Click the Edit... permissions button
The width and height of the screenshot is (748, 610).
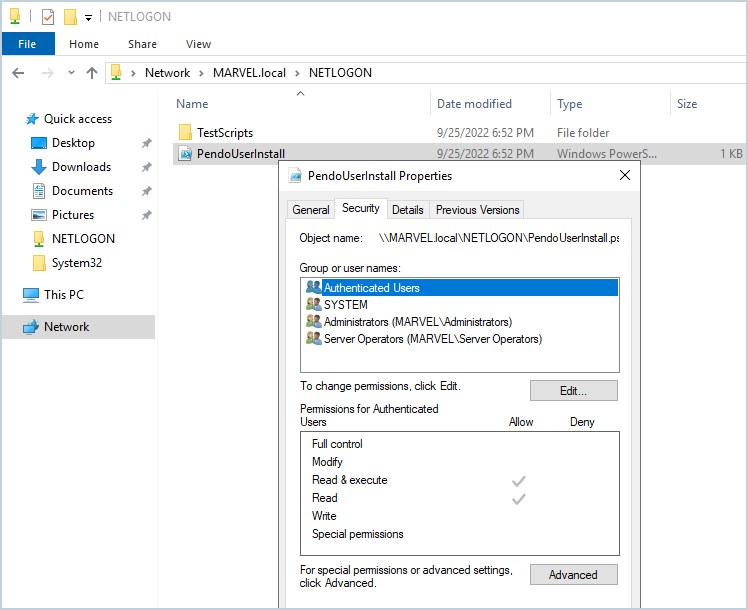573,391
